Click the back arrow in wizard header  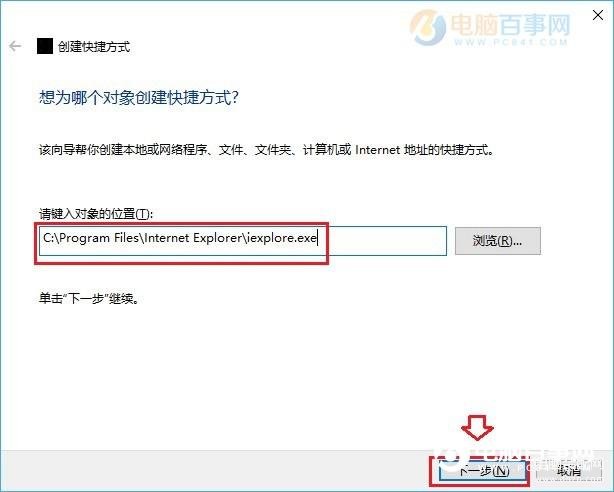[x=15, y=46]
